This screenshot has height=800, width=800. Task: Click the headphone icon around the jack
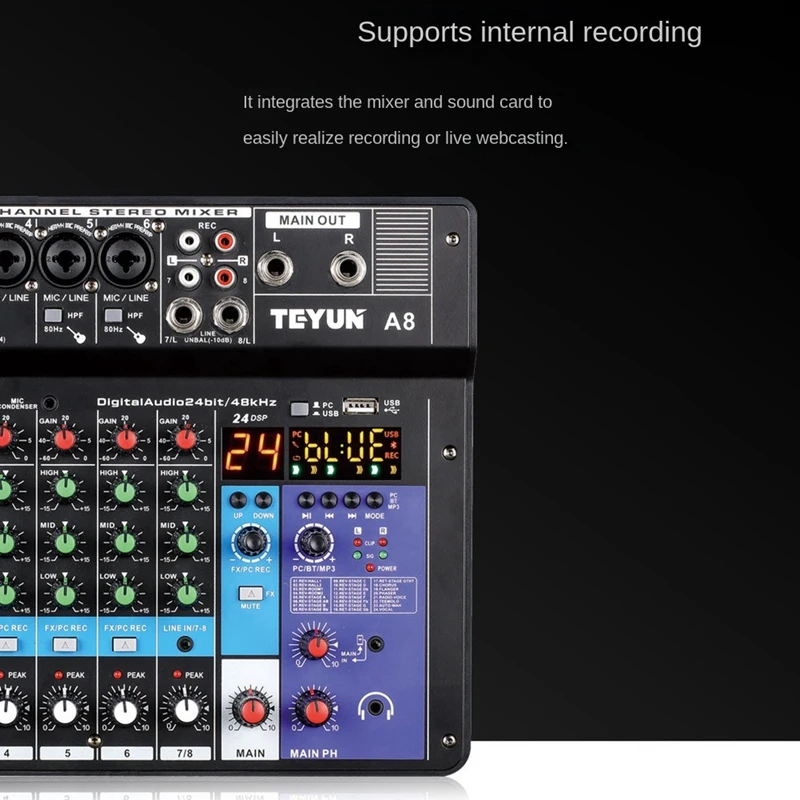(376, 707)
